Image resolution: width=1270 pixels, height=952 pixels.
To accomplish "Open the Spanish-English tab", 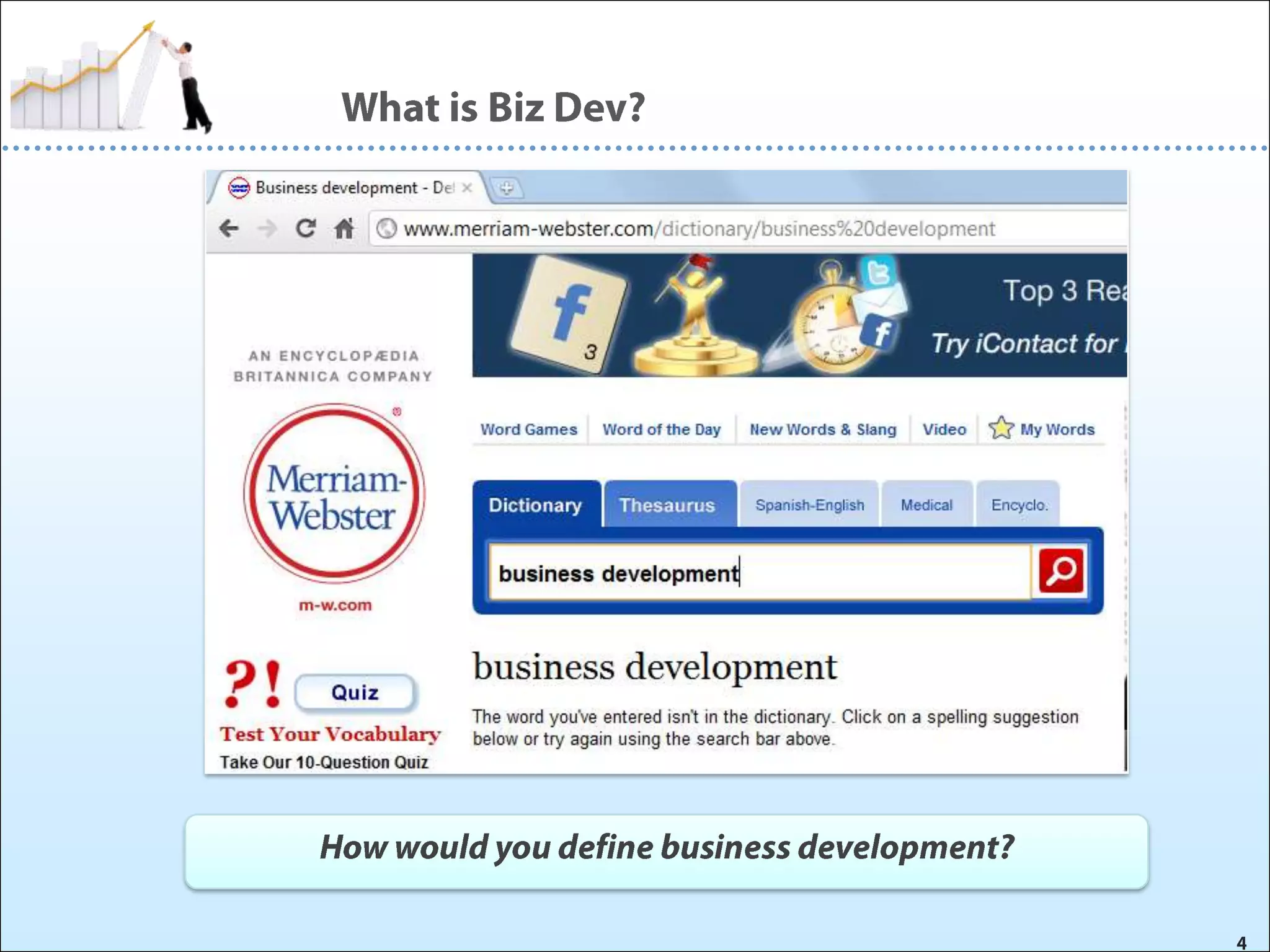I will [809, 505].
